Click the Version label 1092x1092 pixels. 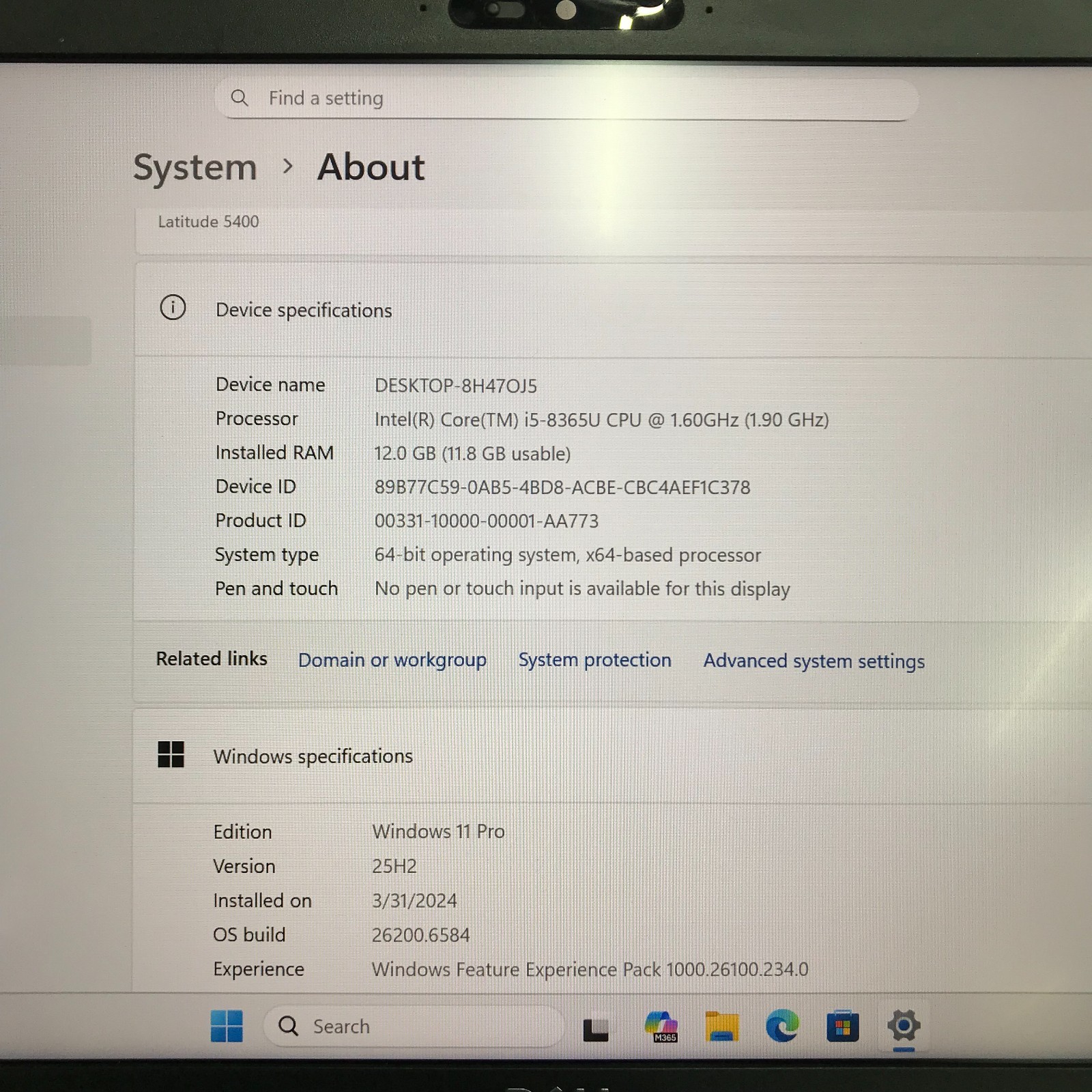[244, 866]
